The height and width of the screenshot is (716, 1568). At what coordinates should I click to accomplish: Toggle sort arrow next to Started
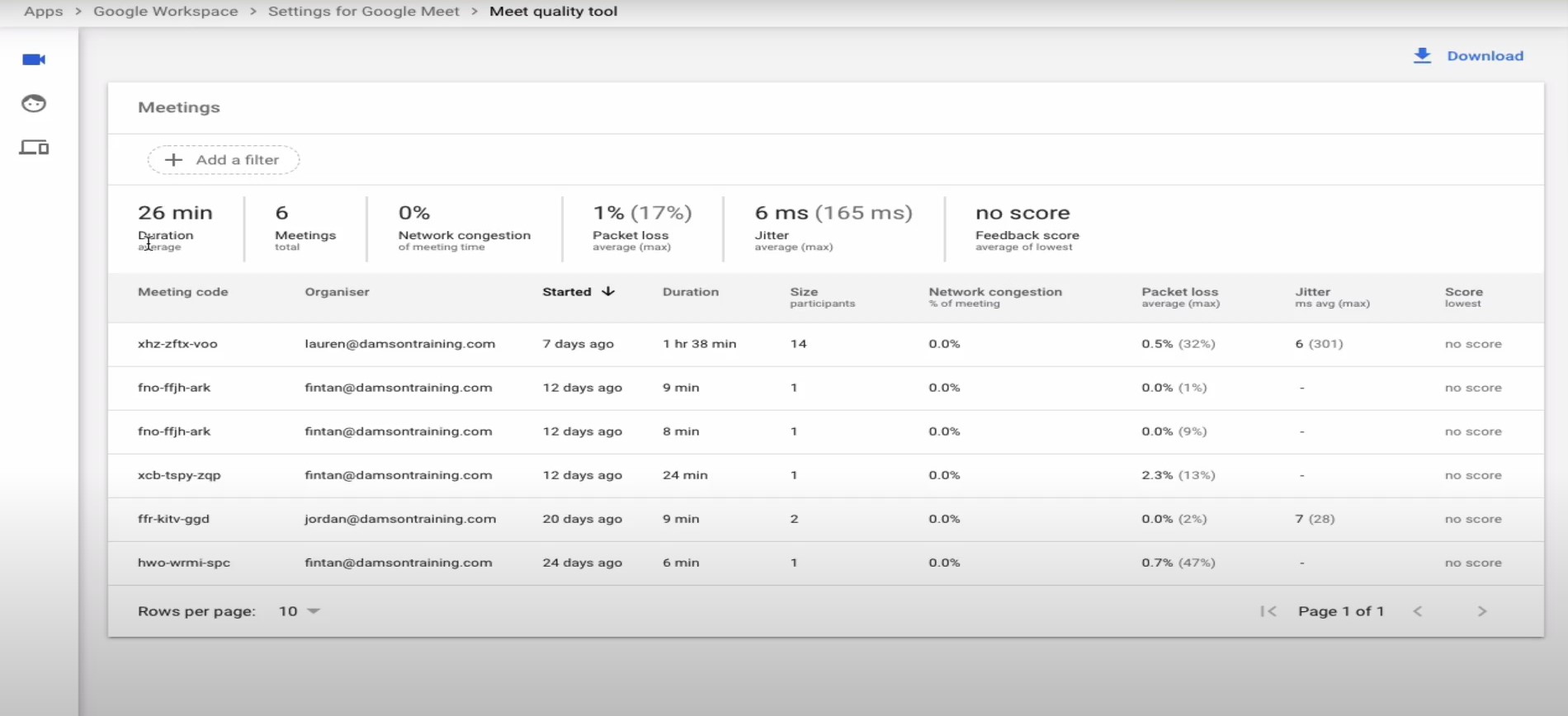pyautogui.click(x=608, y=291)
